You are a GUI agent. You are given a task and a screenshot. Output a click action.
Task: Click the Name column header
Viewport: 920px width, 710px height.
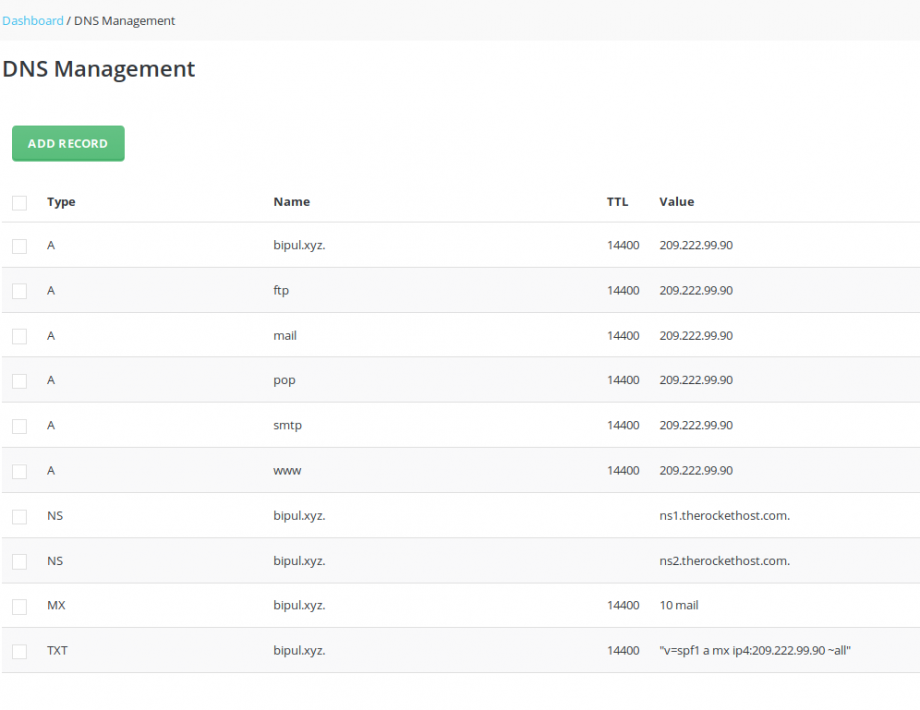(291, 202)
